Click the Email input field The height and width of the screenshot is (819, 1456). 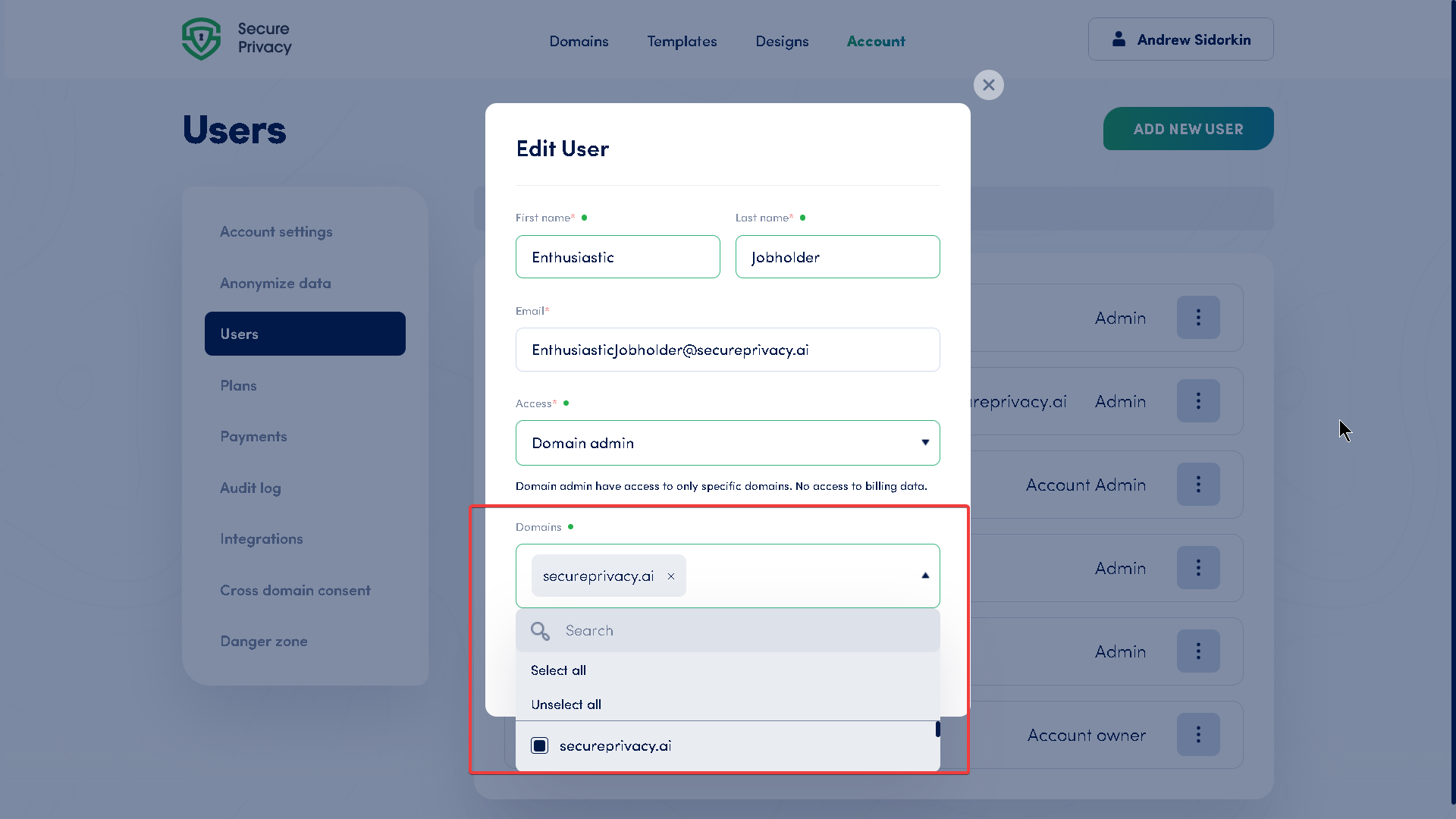tap(727, 350)
